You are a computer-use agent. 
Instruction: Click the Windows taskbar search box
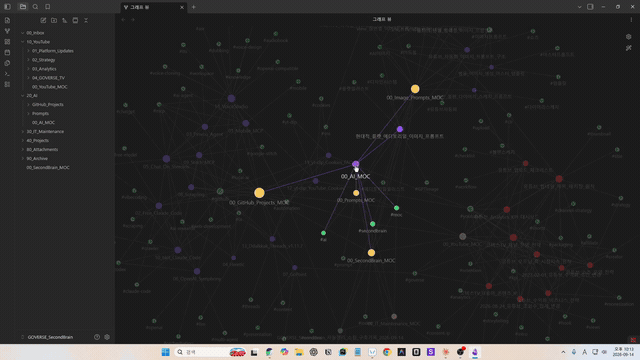pyautogui.click(x=211, y=352)
